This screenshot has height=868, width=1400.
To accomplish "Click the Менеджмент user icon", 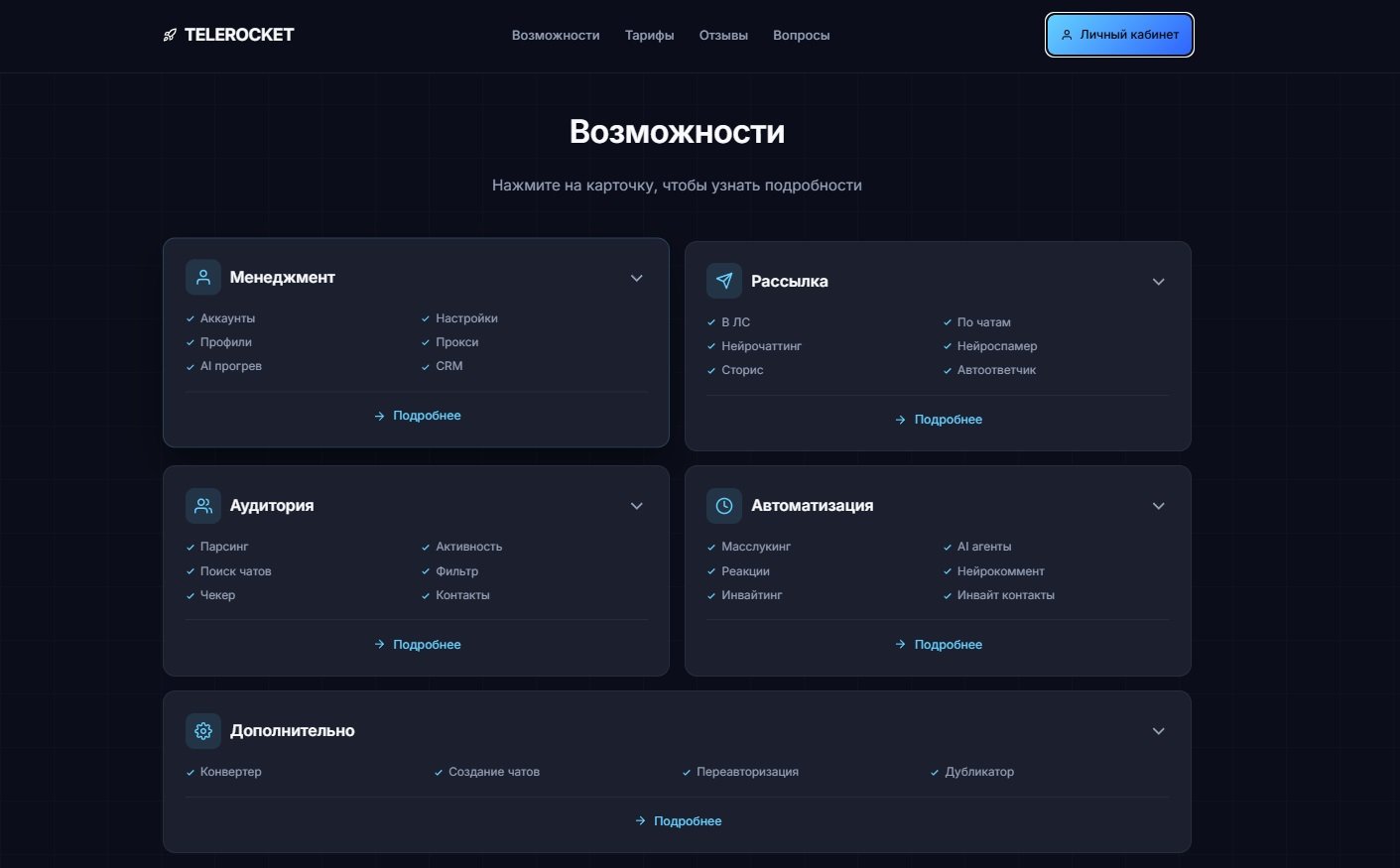I will [203, 278].
